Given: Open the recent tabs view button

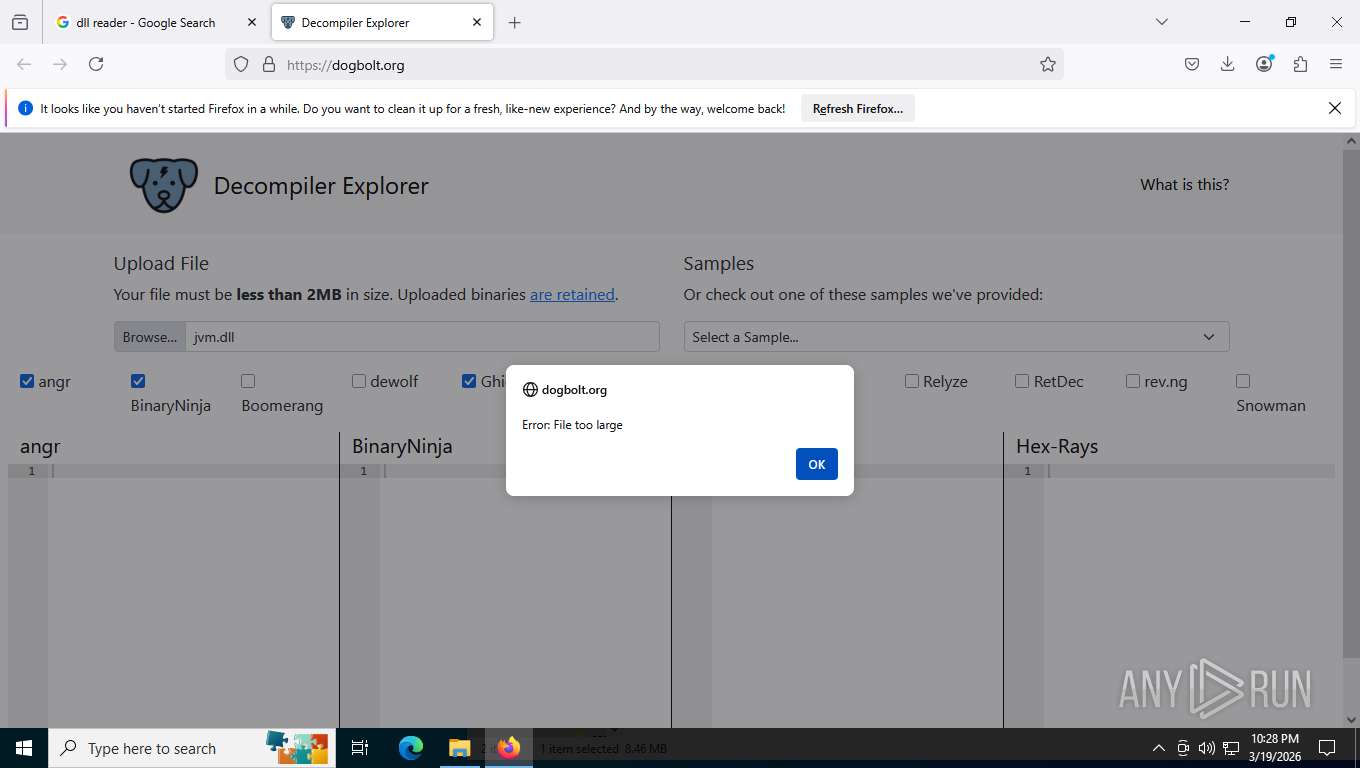Looking at the screenshot, I should coord(20,22).
